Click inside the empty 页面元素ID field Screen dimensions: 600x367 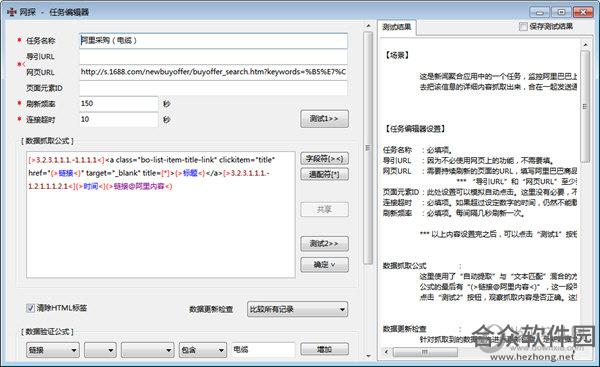(x=214, y=88)
